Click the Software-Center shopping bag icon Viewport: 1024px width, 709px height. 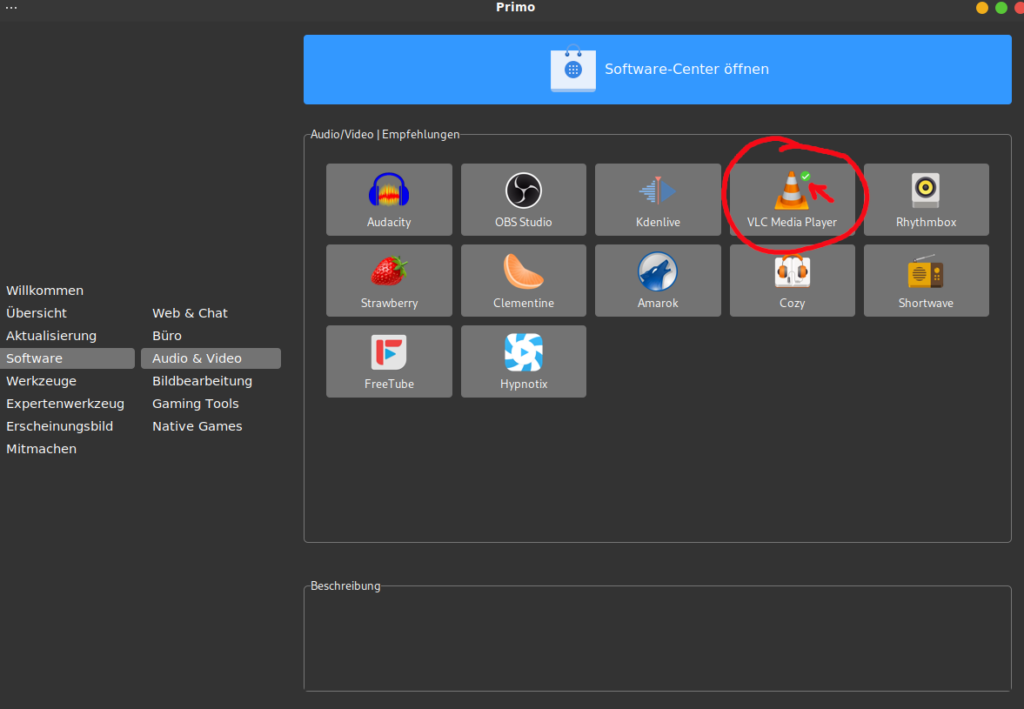pos(573,69)
